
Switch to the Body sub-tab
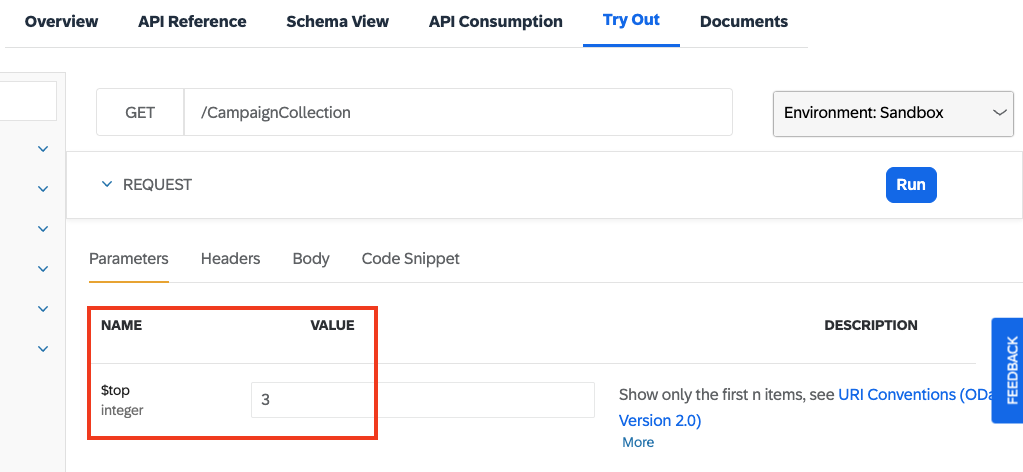(311, 259)
